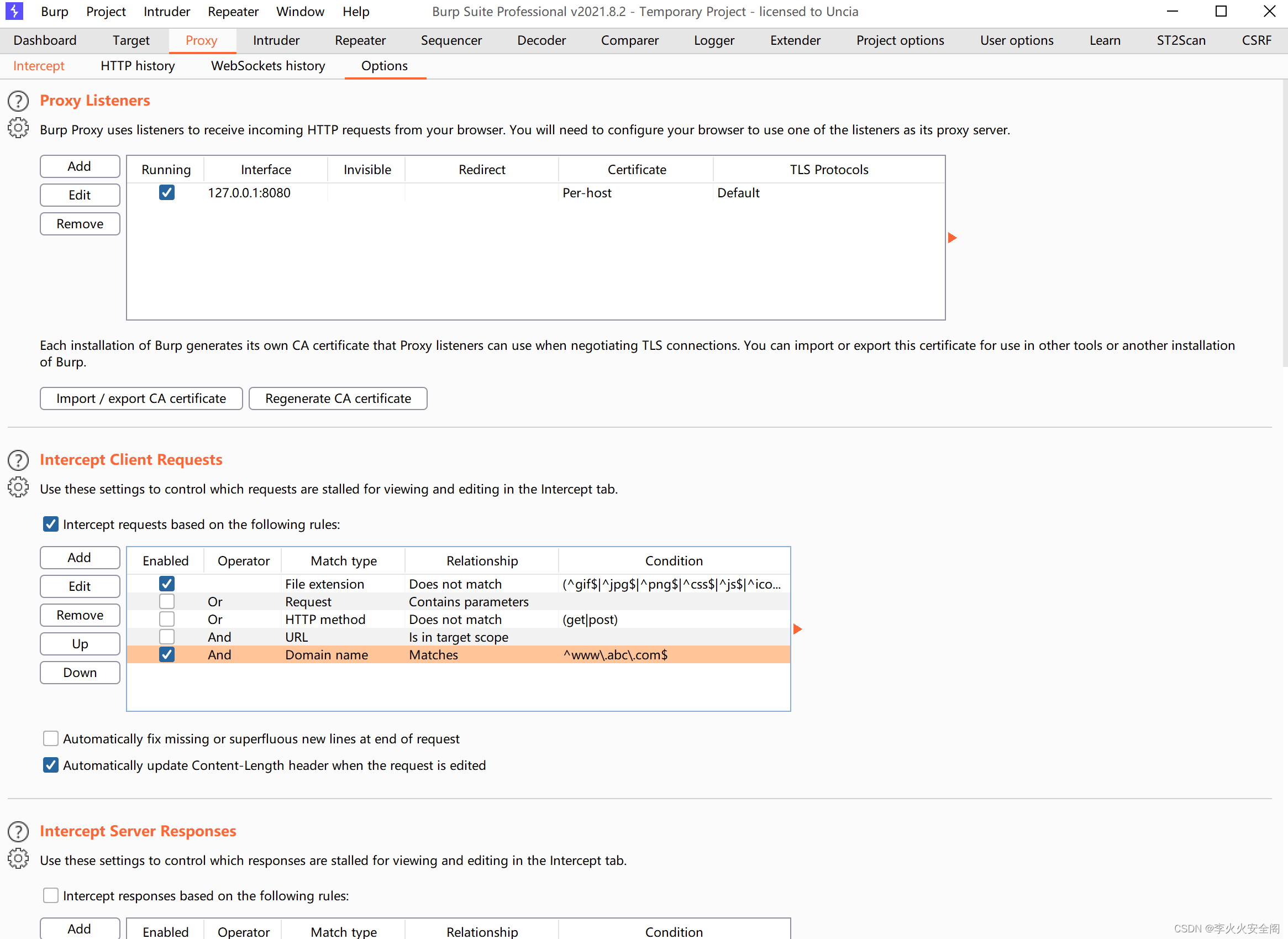
Task: Add a new proxy listener
Action: click(x=80, y=166)
